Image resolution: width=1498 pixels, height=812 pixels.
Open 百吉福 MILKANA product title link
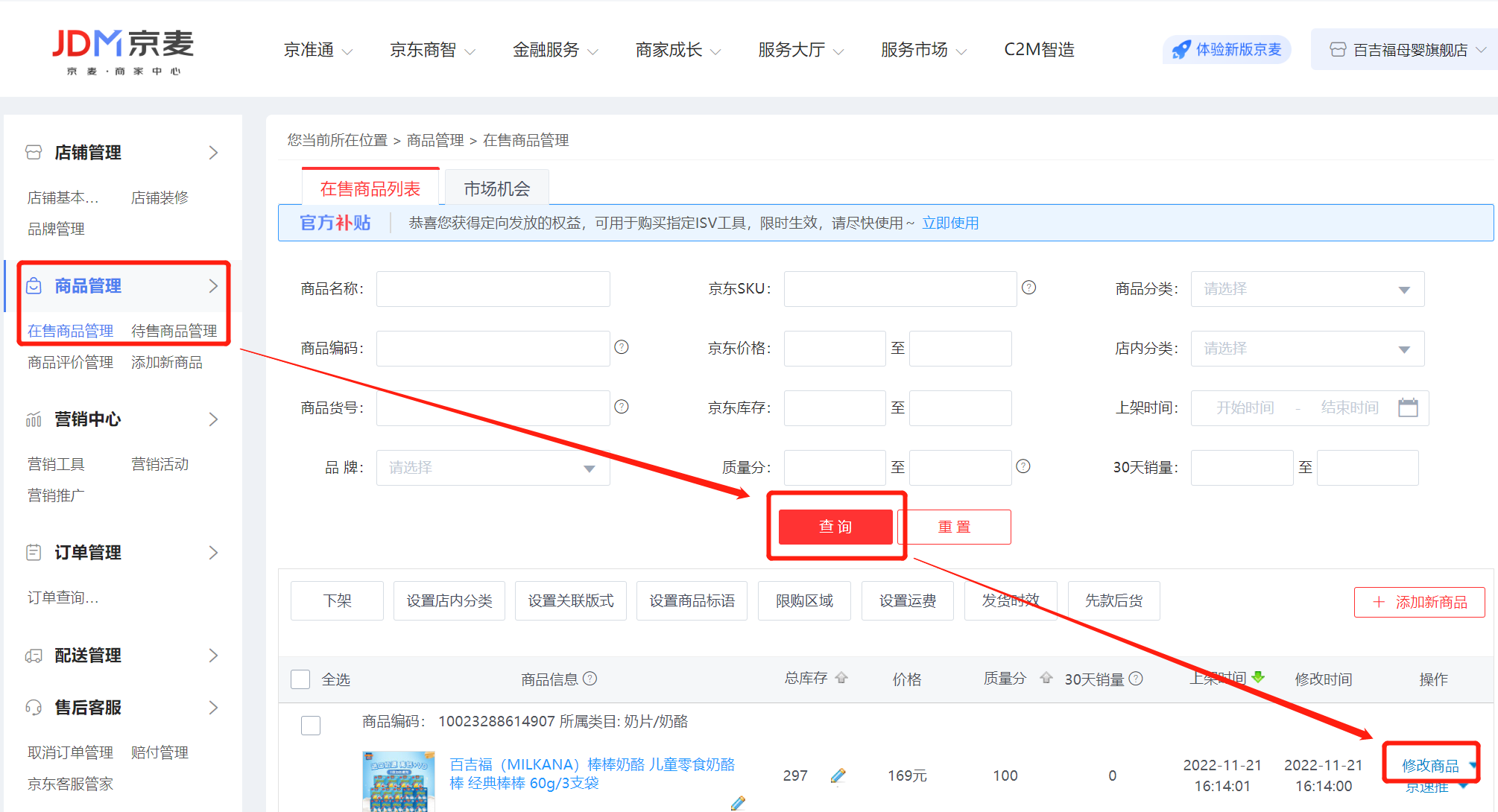point(592,774)
